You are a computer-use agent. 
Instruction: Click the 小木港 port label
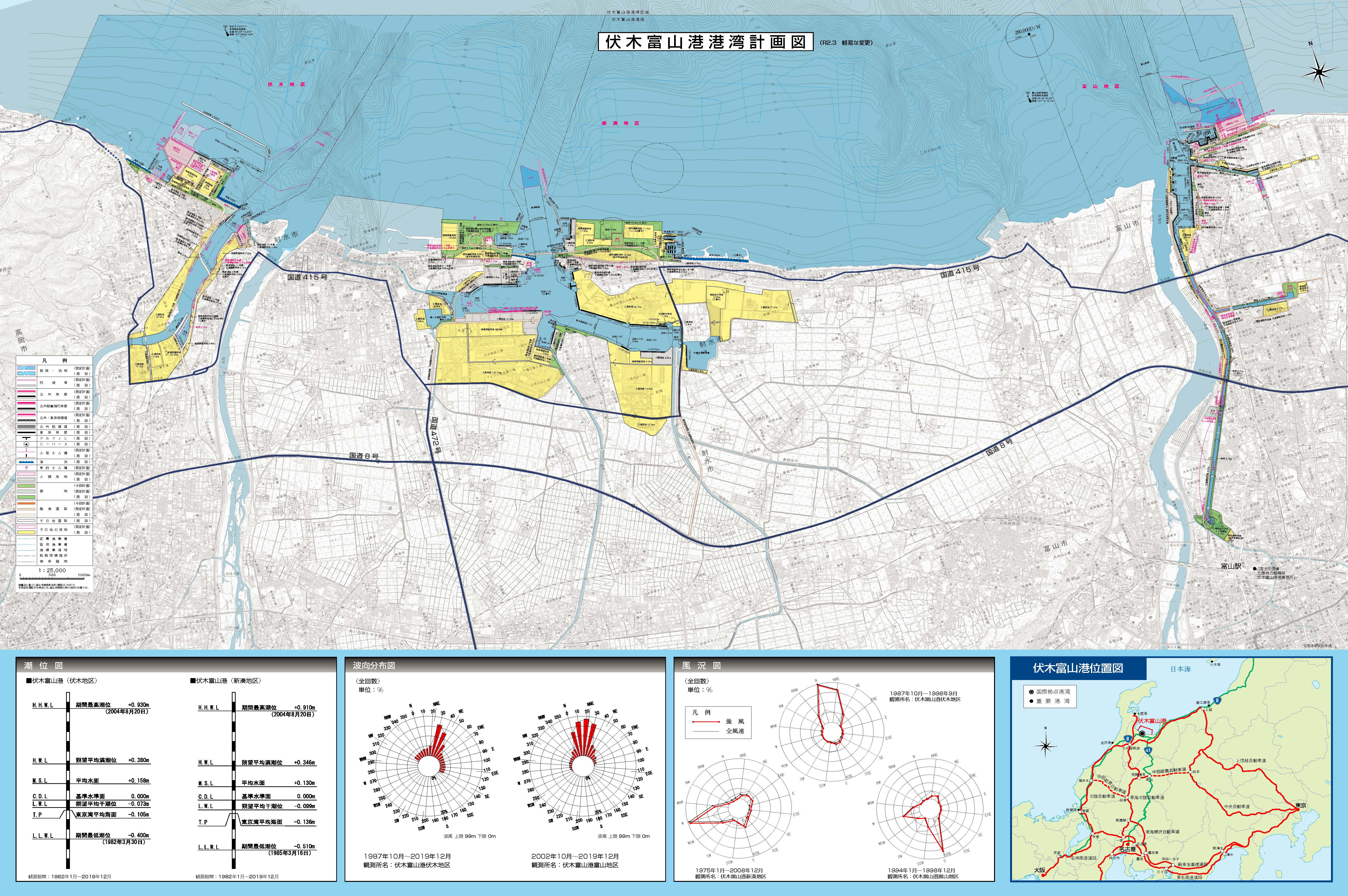click(x=1215, y=664)
